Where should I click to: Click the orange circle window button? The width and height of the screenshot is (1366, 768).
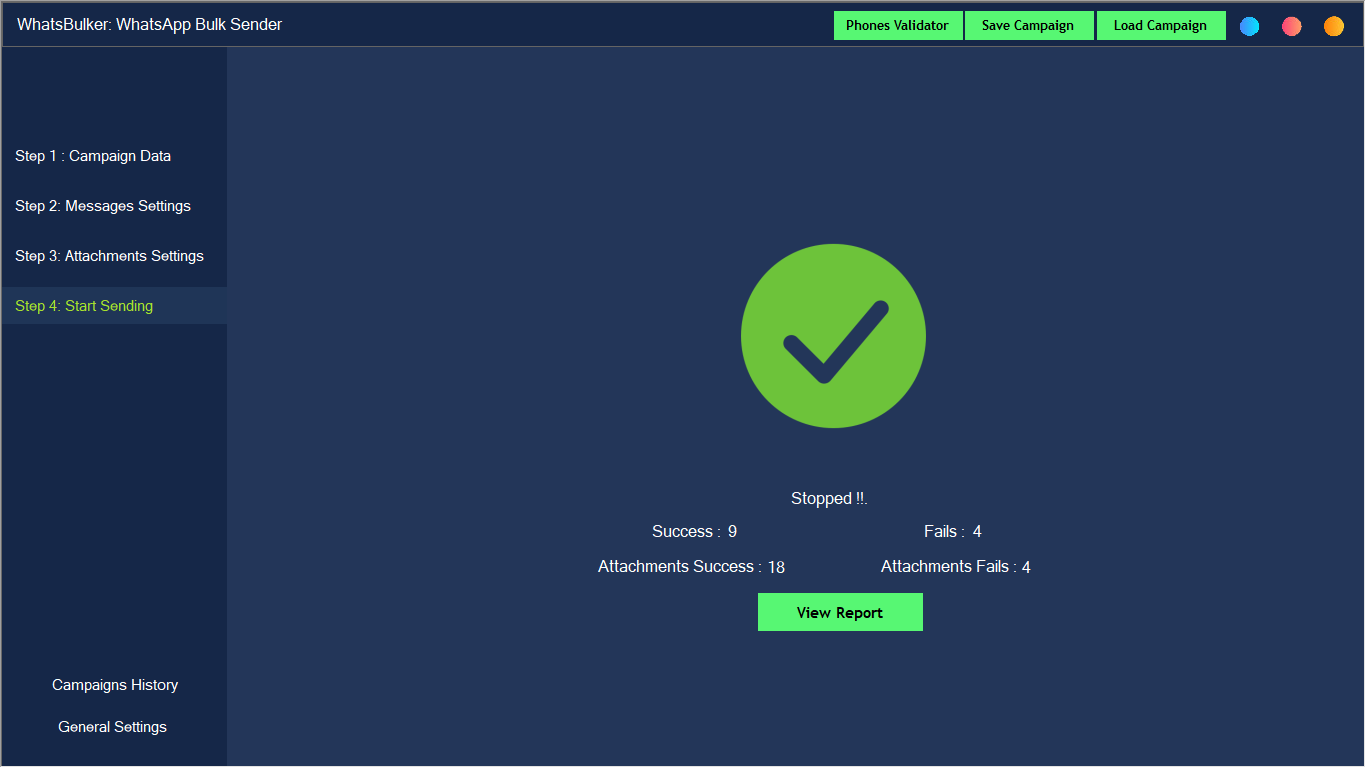click(1334, 26)
